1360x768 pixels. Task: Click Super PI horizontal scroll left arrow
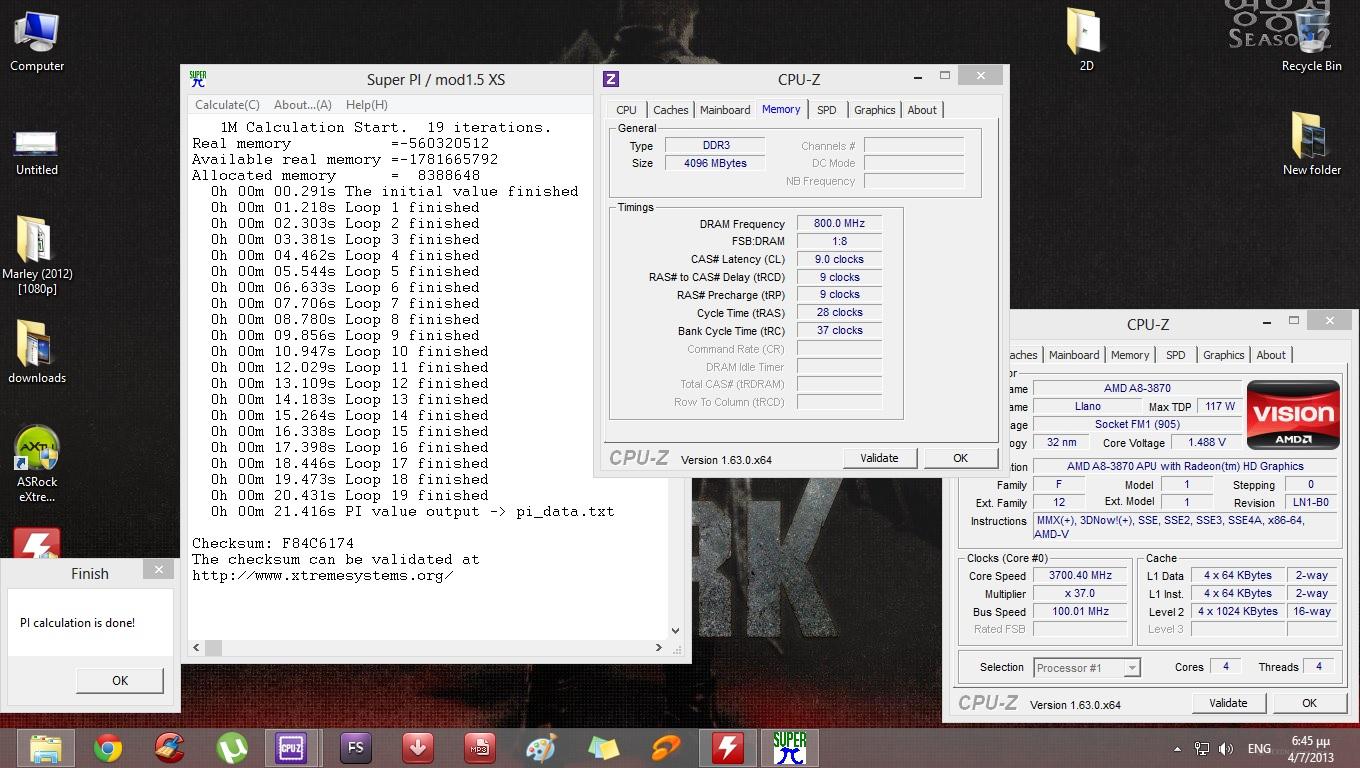click(196, 647)
